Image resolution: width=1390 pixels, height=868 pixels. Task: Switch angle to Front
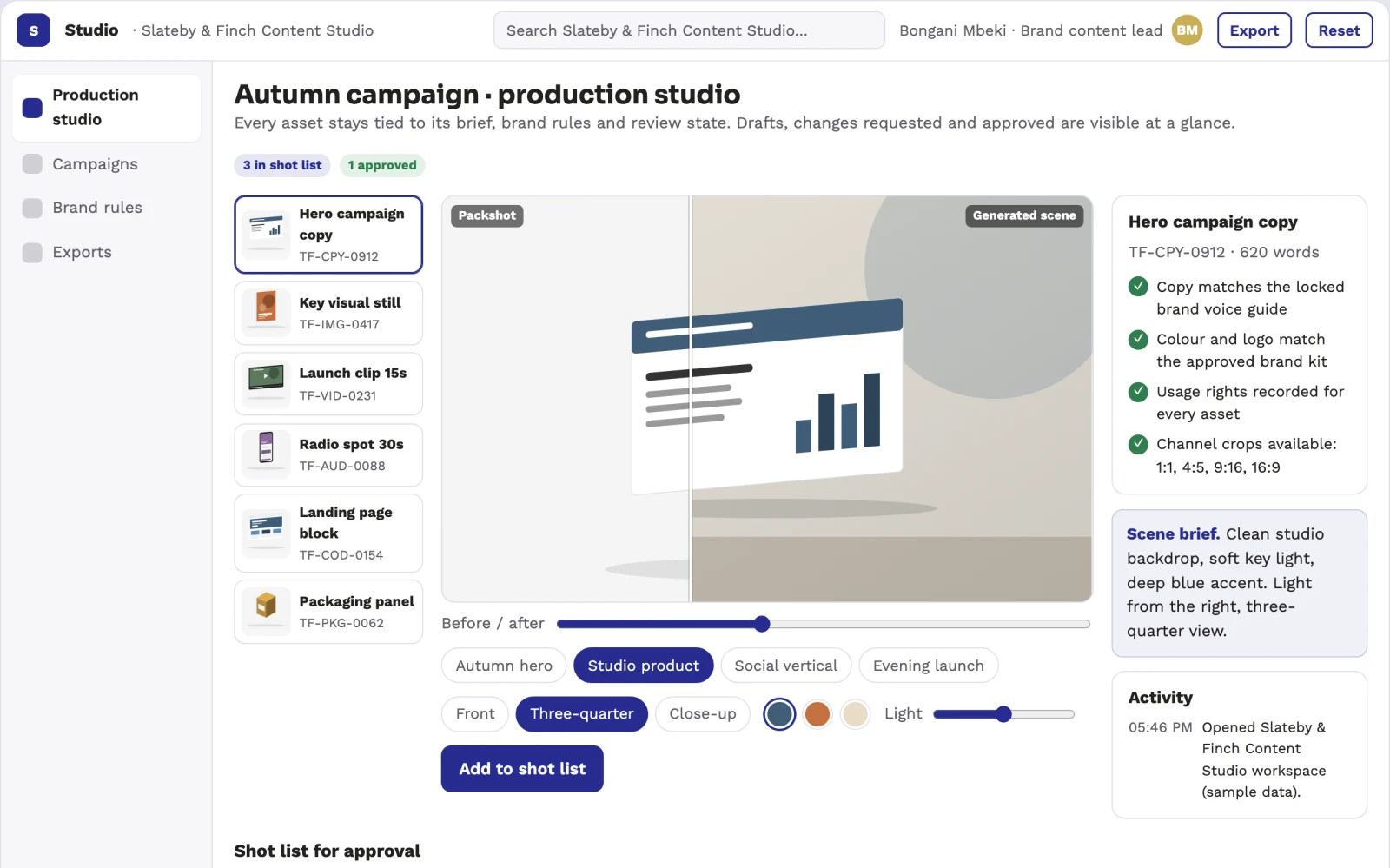click(x=475, y=714)
